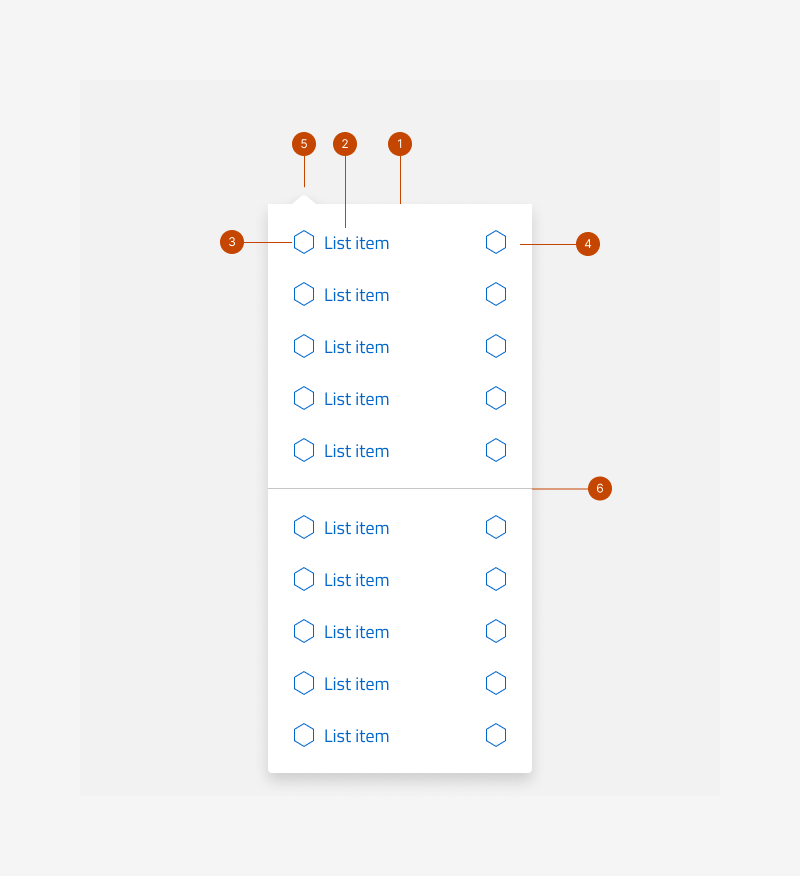Image resolution: width=800 pixels, height=876 pixels.
Task: Select annotation marker number 6 near the divider
Action: [x=600, y=489]
